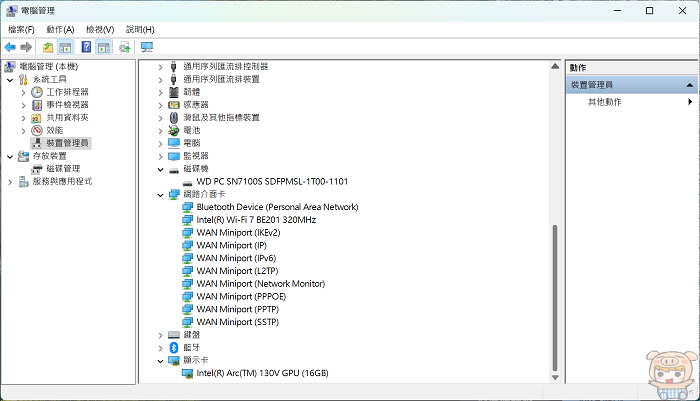The image size is (700, 401).
Task: Click the device tree scroll-up arrow
Action: click(x=555, y=66)
